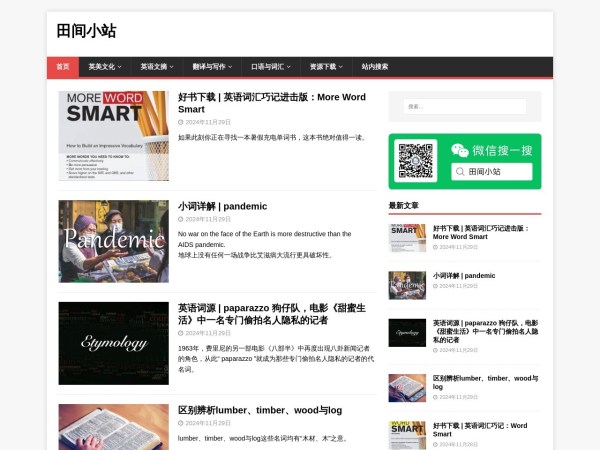
Task: Click the small Etymology thumbnail in 最新文章
Action: click(x=407, y=332)
